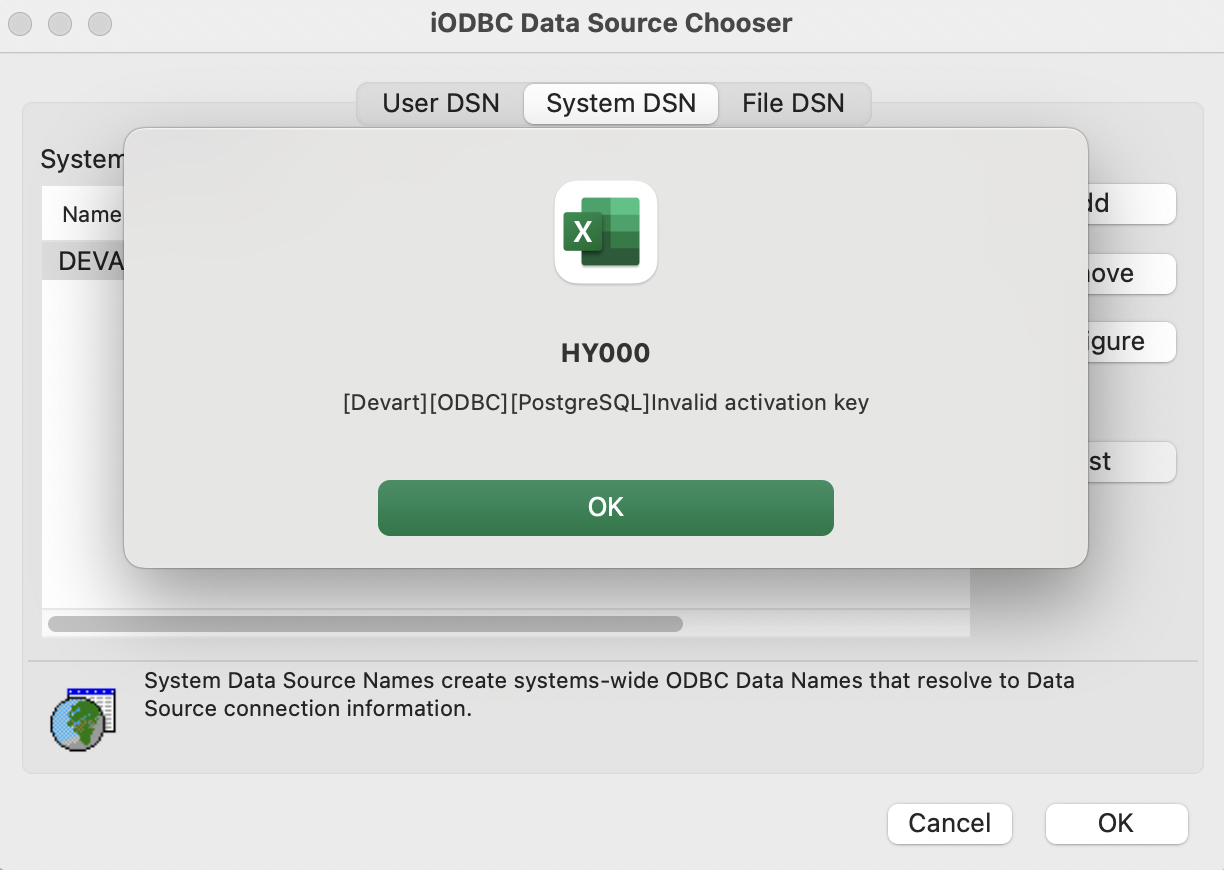Click the window zoom button in title bar

click(x=100, y=22)
